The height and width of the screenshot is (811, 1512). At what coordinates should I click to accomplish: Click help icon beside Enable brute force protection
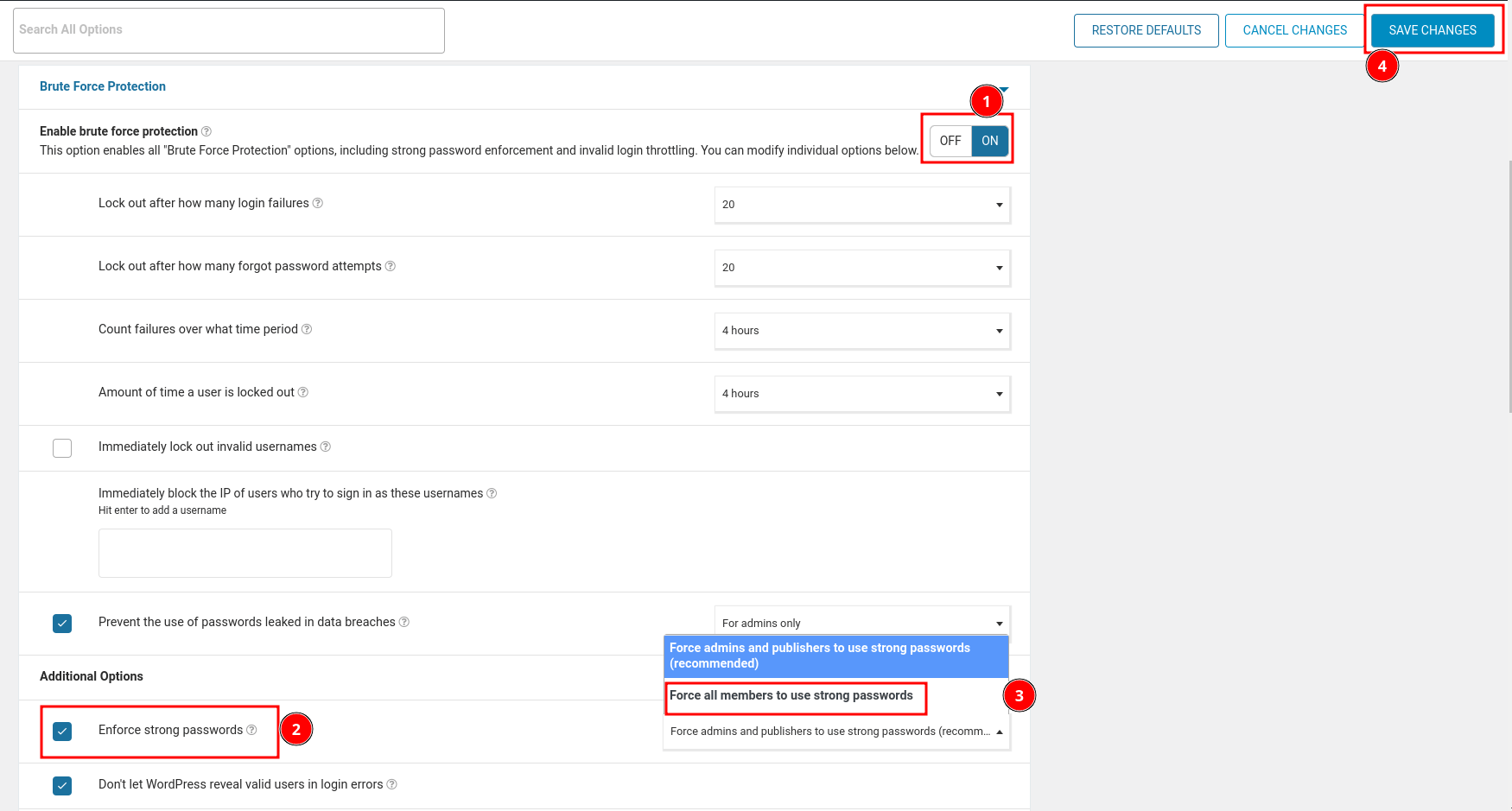click(206, 131)
